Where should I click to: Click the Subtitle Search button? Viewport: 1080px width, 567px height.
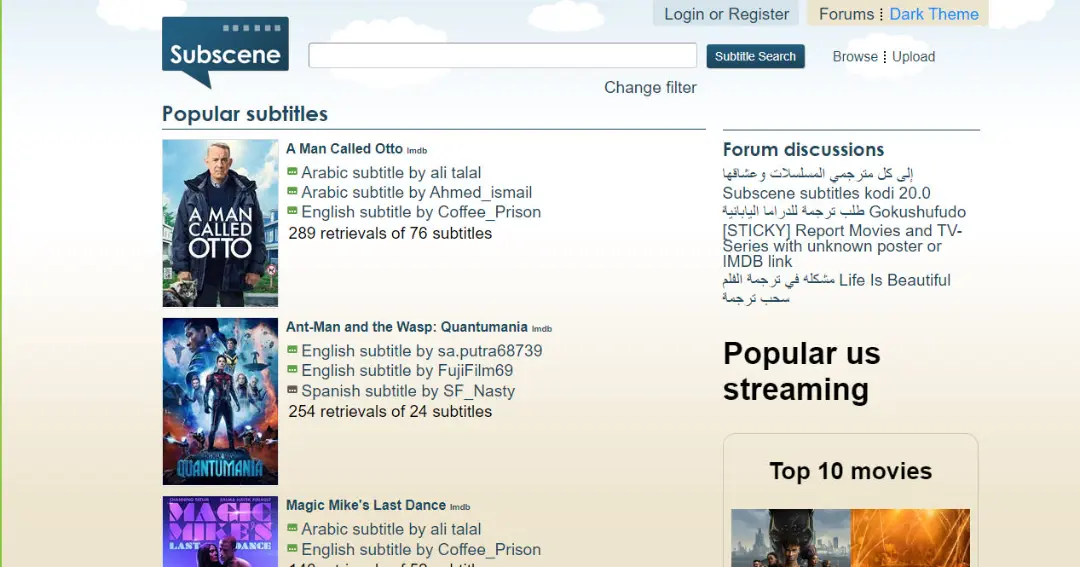[x=755, y=56]
